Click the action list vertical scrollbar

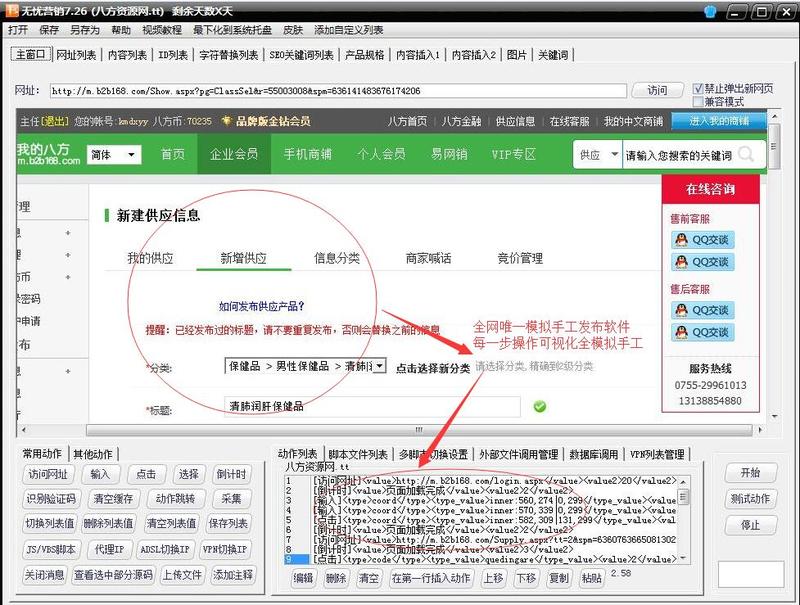tap(683, 520)
